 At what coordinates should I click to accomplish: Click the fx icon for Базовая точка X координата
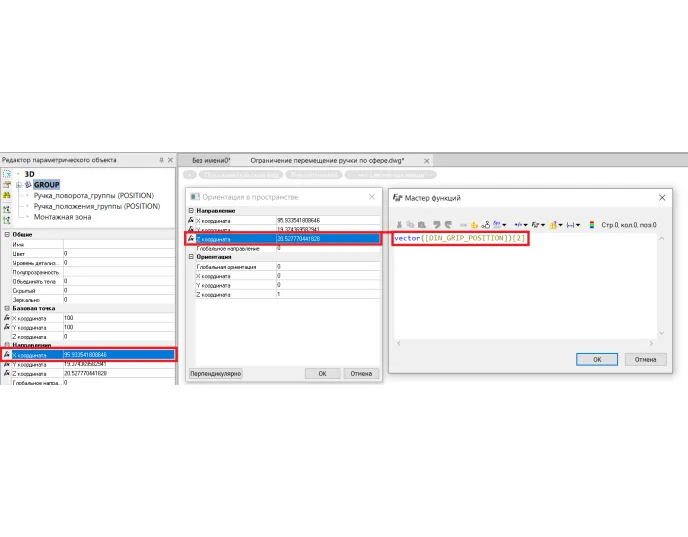pos(7,318)
